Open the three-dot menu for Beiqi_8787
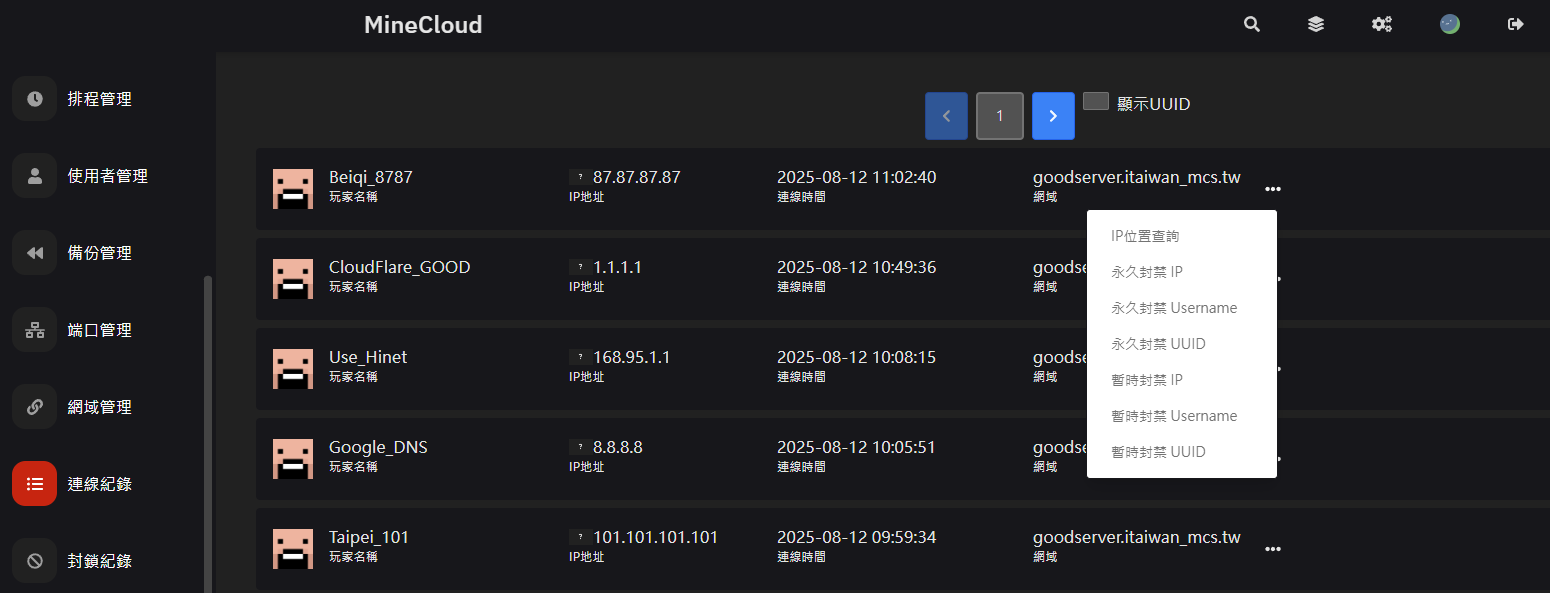Image resolution: width=1550 pixels, height=593 pixels. click(1272, 188)
